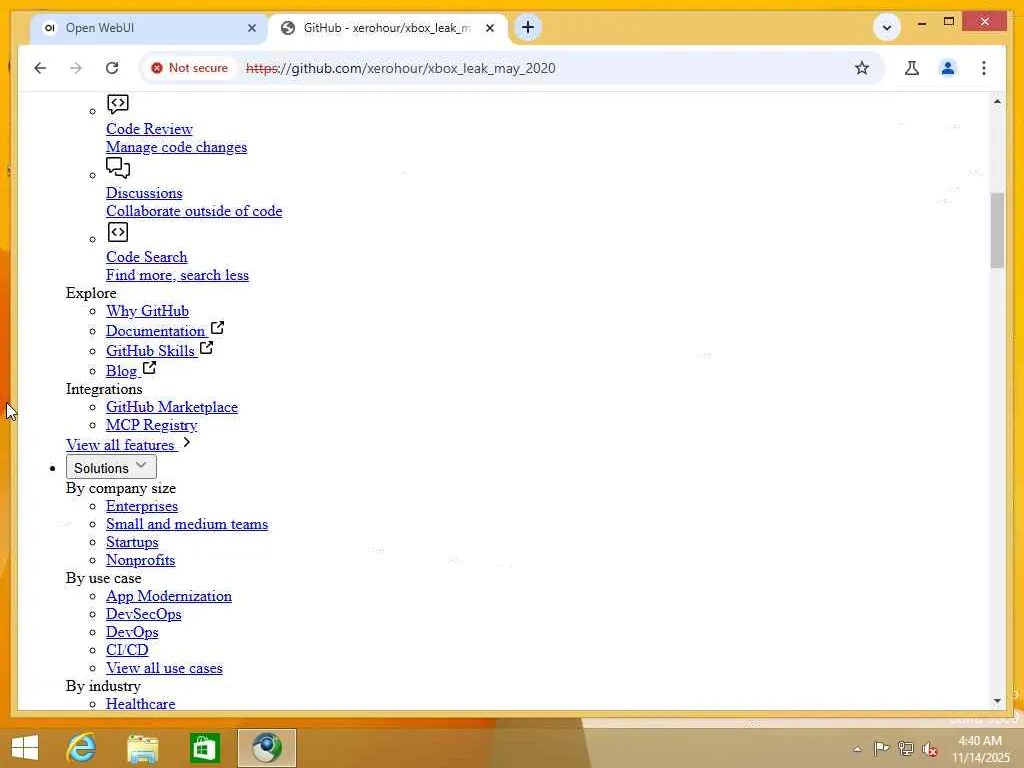Open the Nonprofits link
Screen dimensions: 1024x768
point(140,560)
